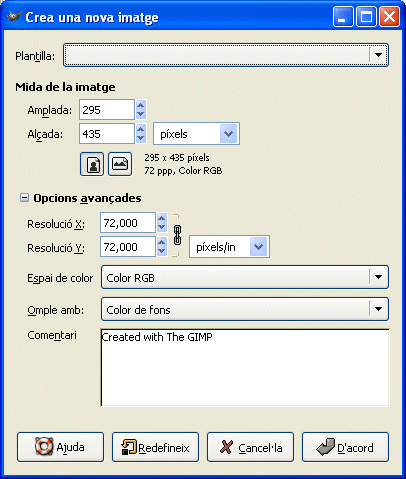Increase Resolució X with up arrow
The image size is (406, 479).
(x=162, y=218)
